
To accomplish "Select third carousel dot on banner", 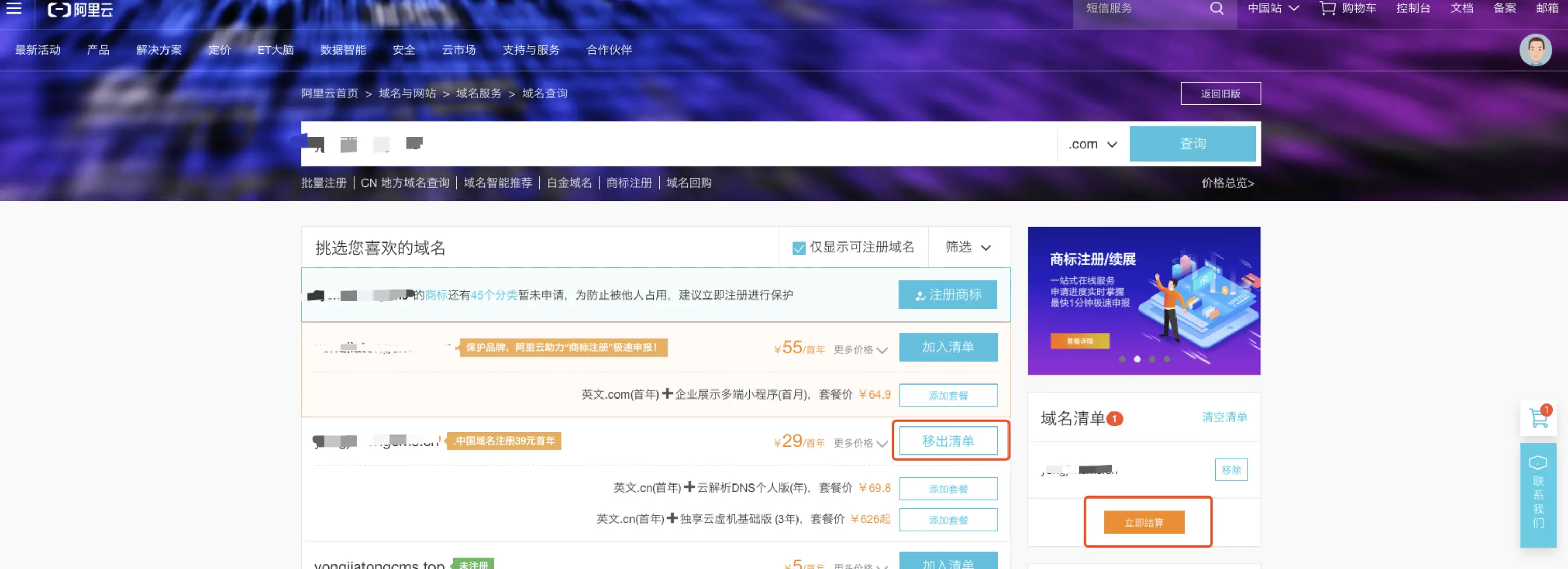I will (1152, 359).
